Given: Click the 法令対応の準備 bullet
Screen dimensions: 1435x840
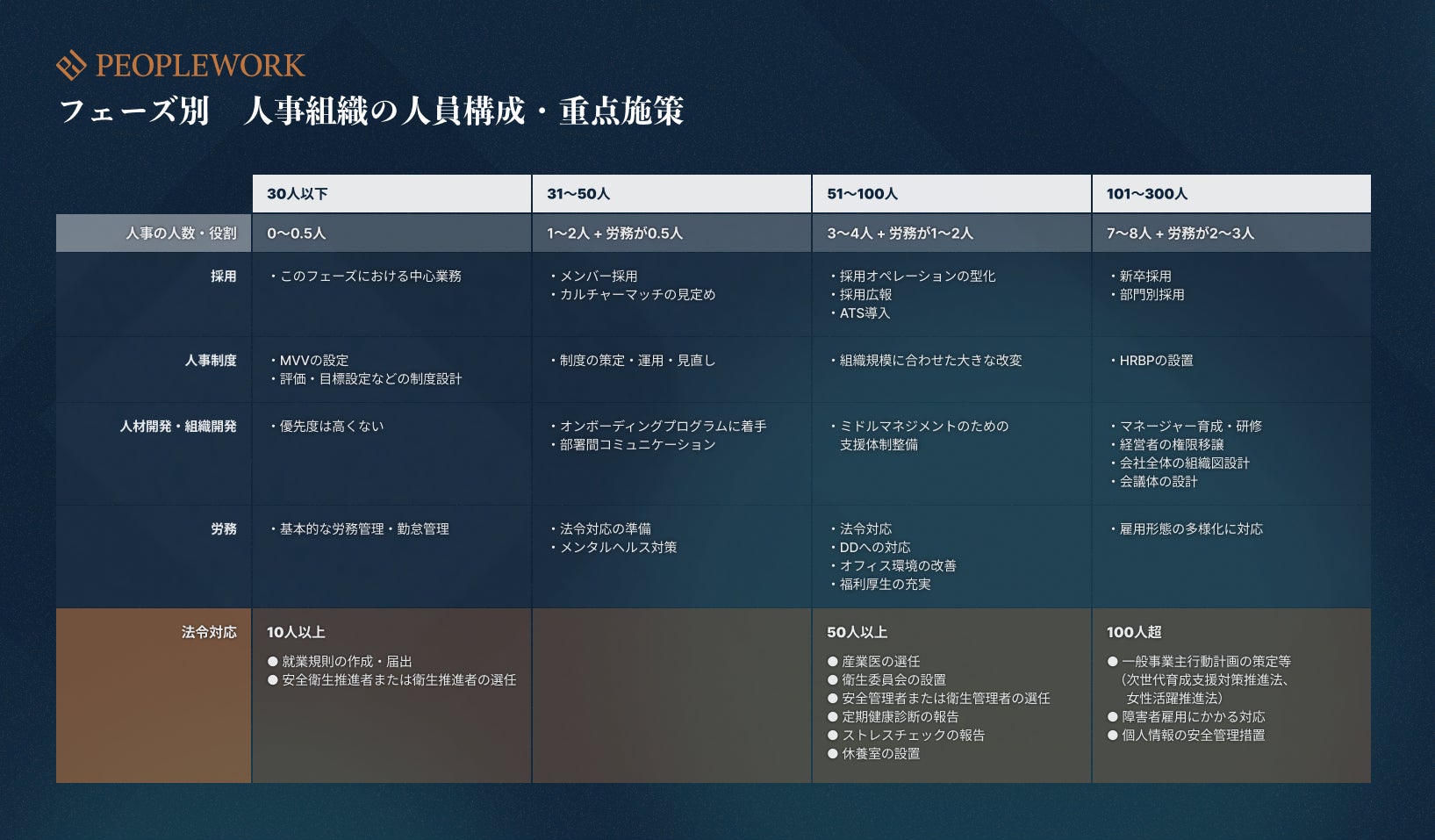Looking at the screenshot, I should pos(599,529).
